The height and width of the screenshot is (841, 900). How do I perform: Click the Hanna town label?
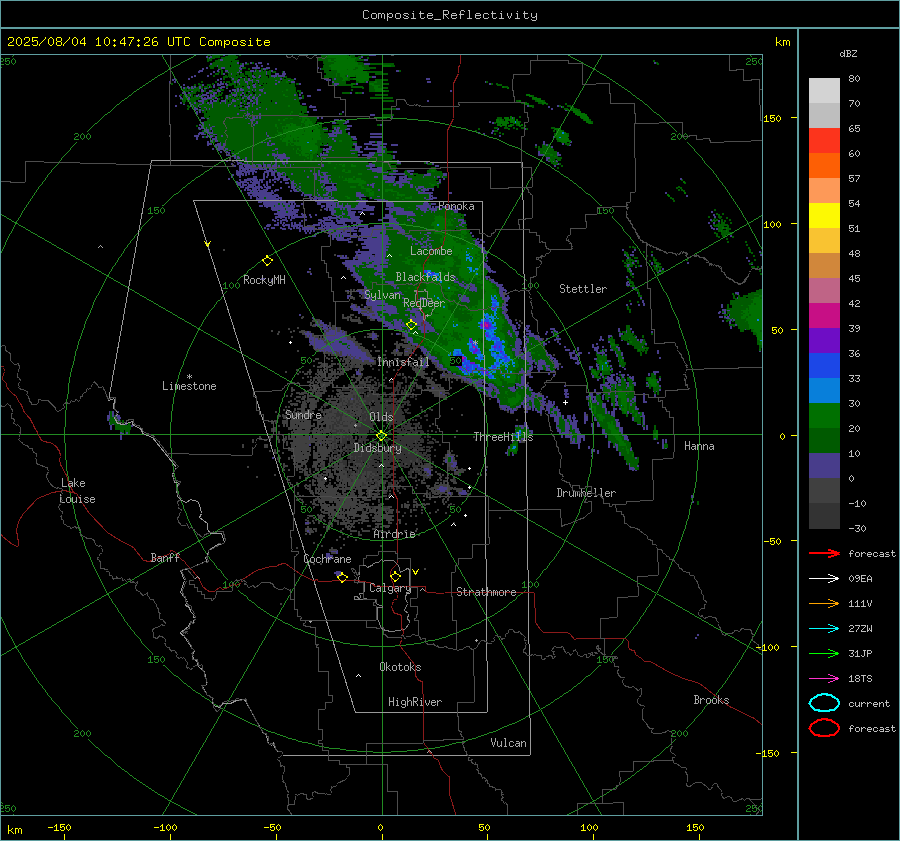[699, 446]
